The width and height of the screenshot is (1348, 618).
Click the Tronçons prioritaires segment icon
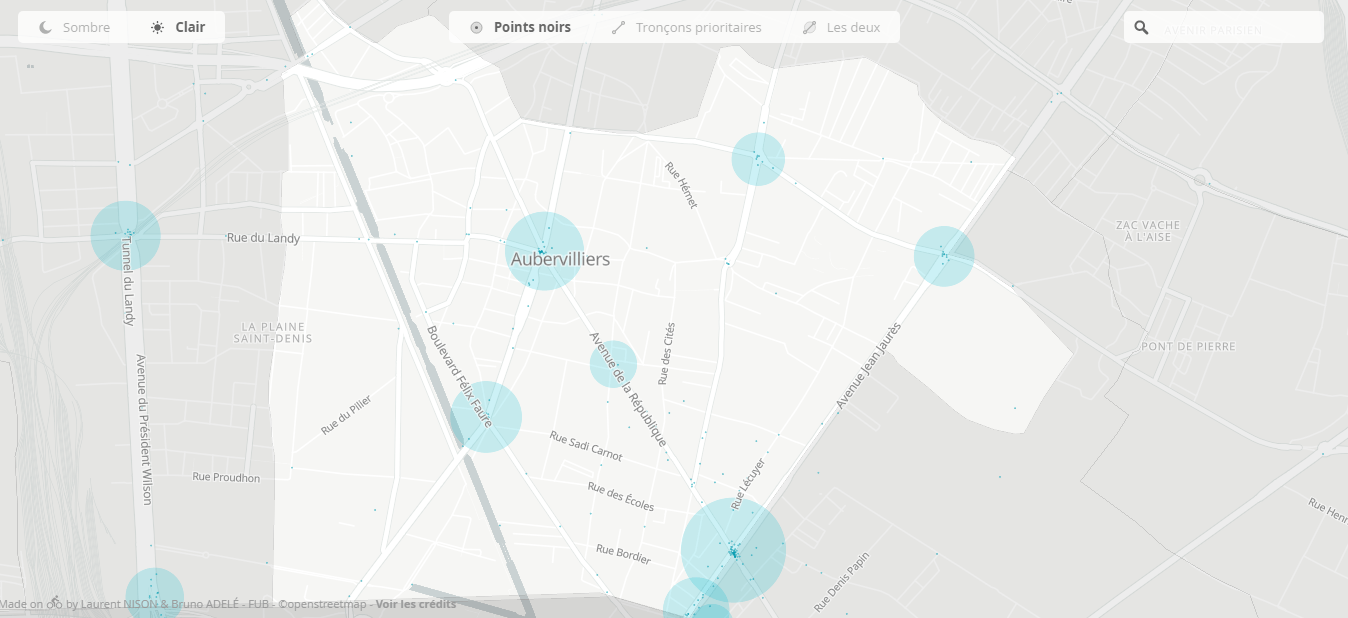(x=618, y=28)
